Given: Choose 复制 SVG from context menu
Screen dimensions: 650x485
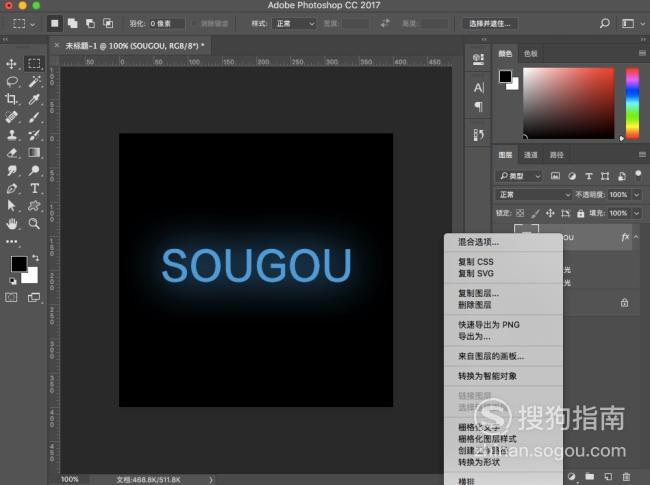Looking at the screenshot, I should click(x=503, y=273).
